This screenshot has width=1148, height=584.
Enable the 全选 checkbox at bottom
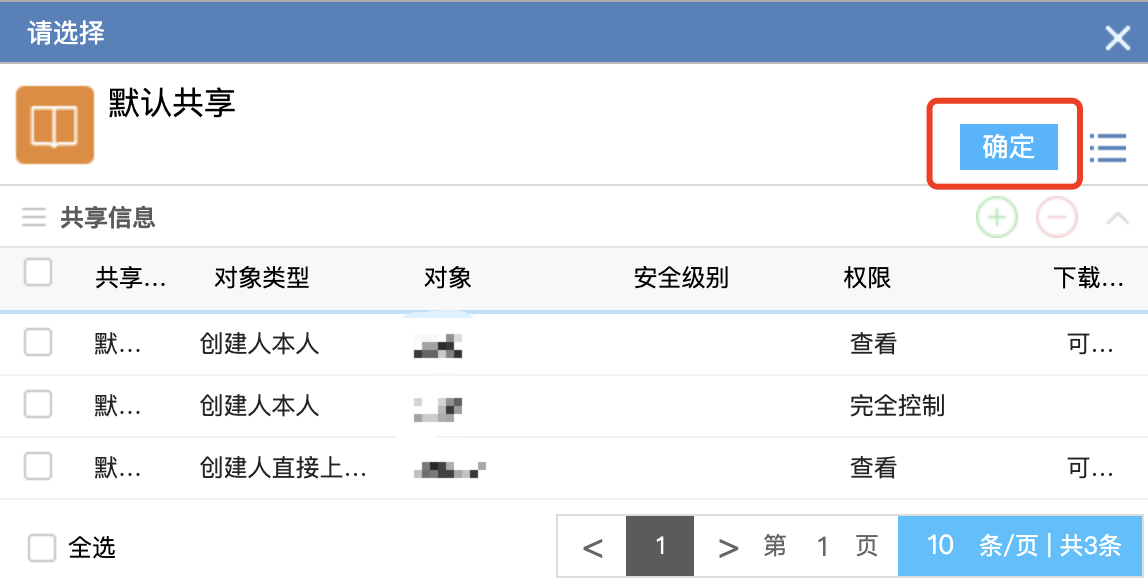coord(42,548)
